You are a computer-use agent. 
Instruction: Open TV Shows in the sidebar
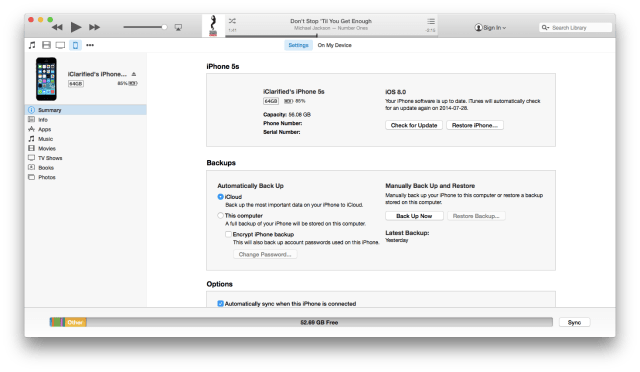[x=86, y=158]
